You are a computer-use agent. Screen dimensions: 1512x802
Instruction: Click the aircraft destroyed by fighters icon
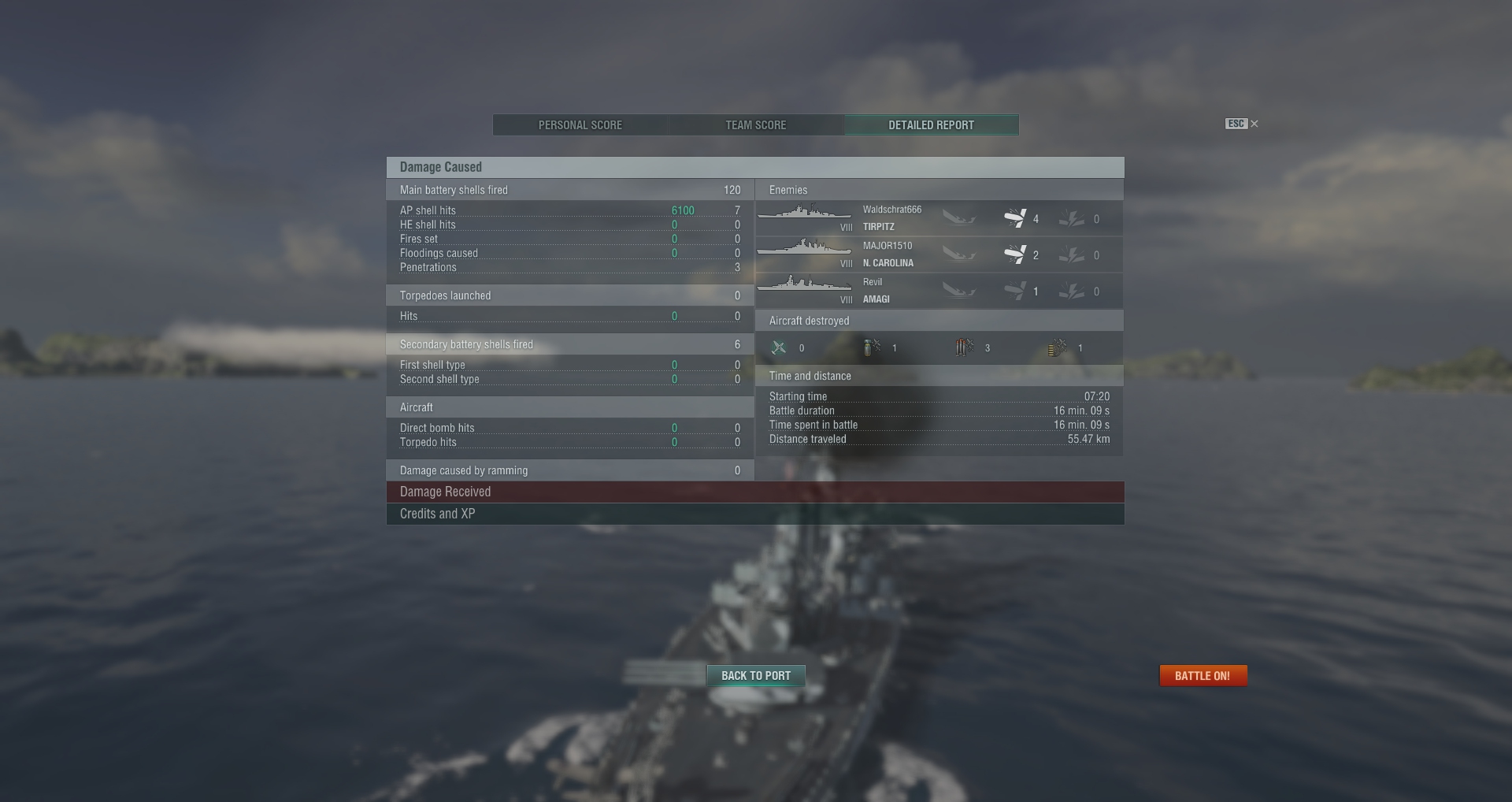779,347
